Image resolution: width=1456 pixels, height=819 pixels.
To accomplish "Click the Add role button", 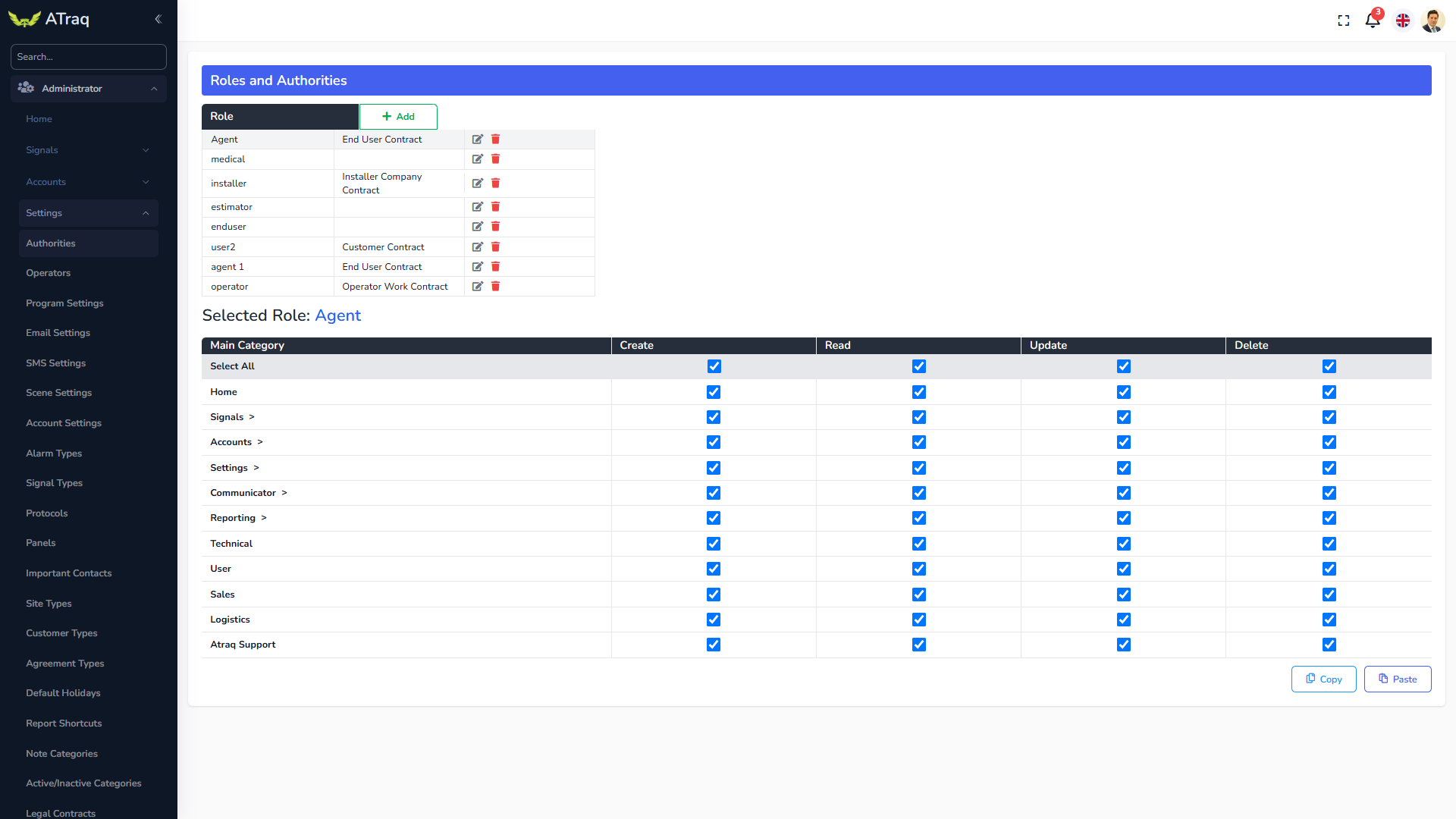I will 398,117.
